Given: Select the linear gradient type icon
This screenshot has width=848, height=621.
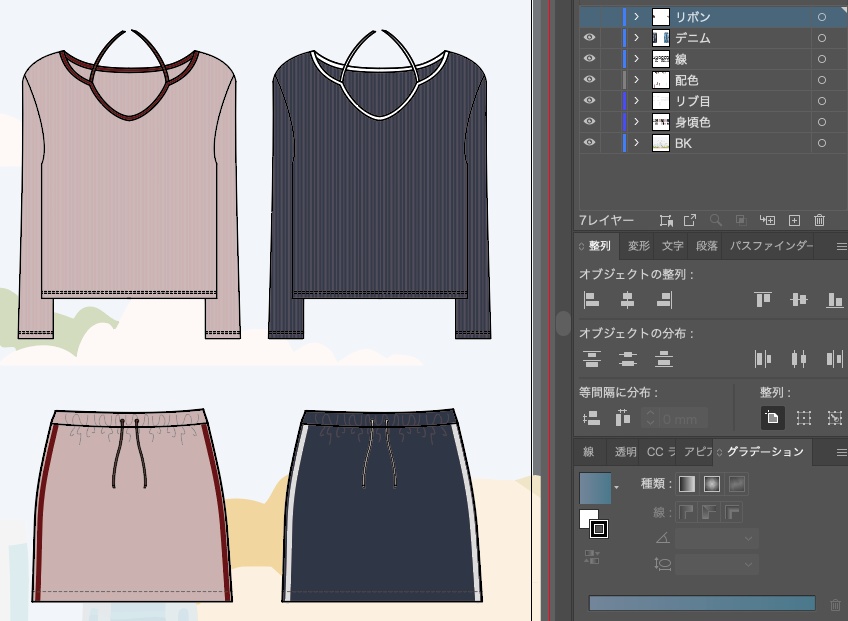Looking at the screenshot, I should coord(687,484).
